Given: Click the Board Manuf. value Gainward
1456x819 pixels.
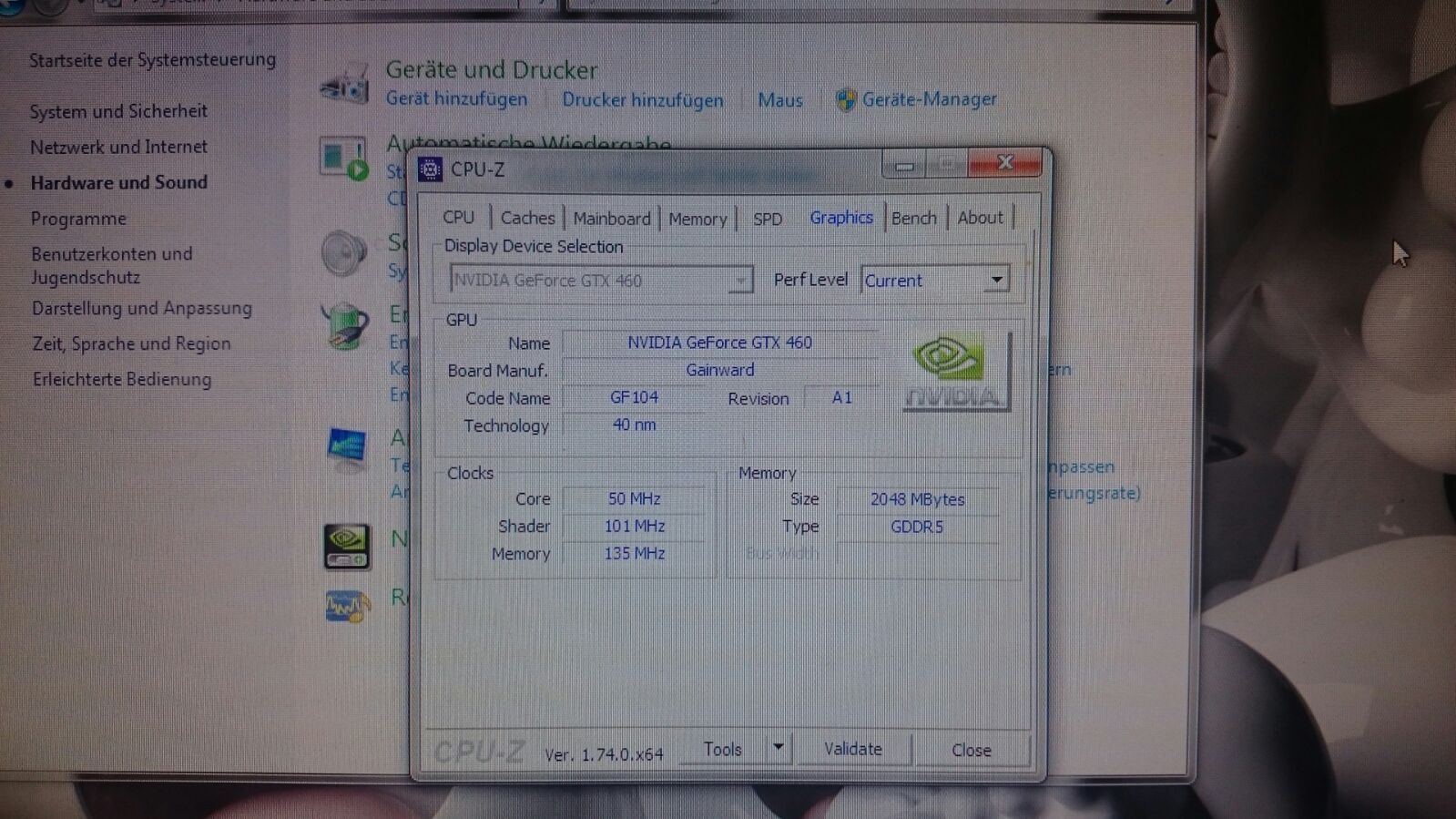Looking at the screenshot, I should coord(720,370).
